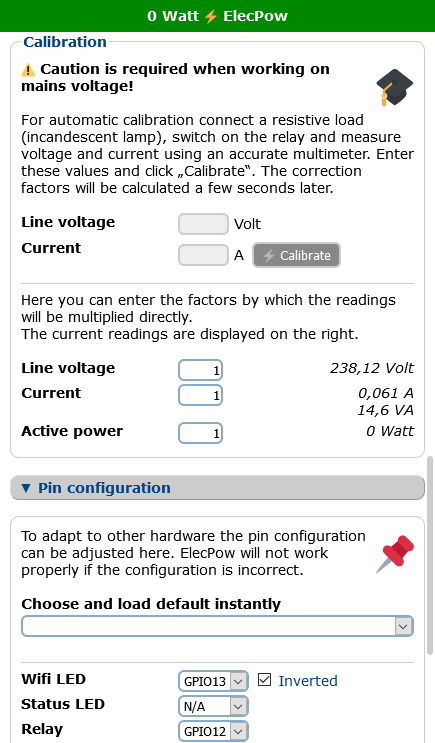Click the red pushpin icon
The height and width of the screenshot is (743, 435).
coord(395,554)
